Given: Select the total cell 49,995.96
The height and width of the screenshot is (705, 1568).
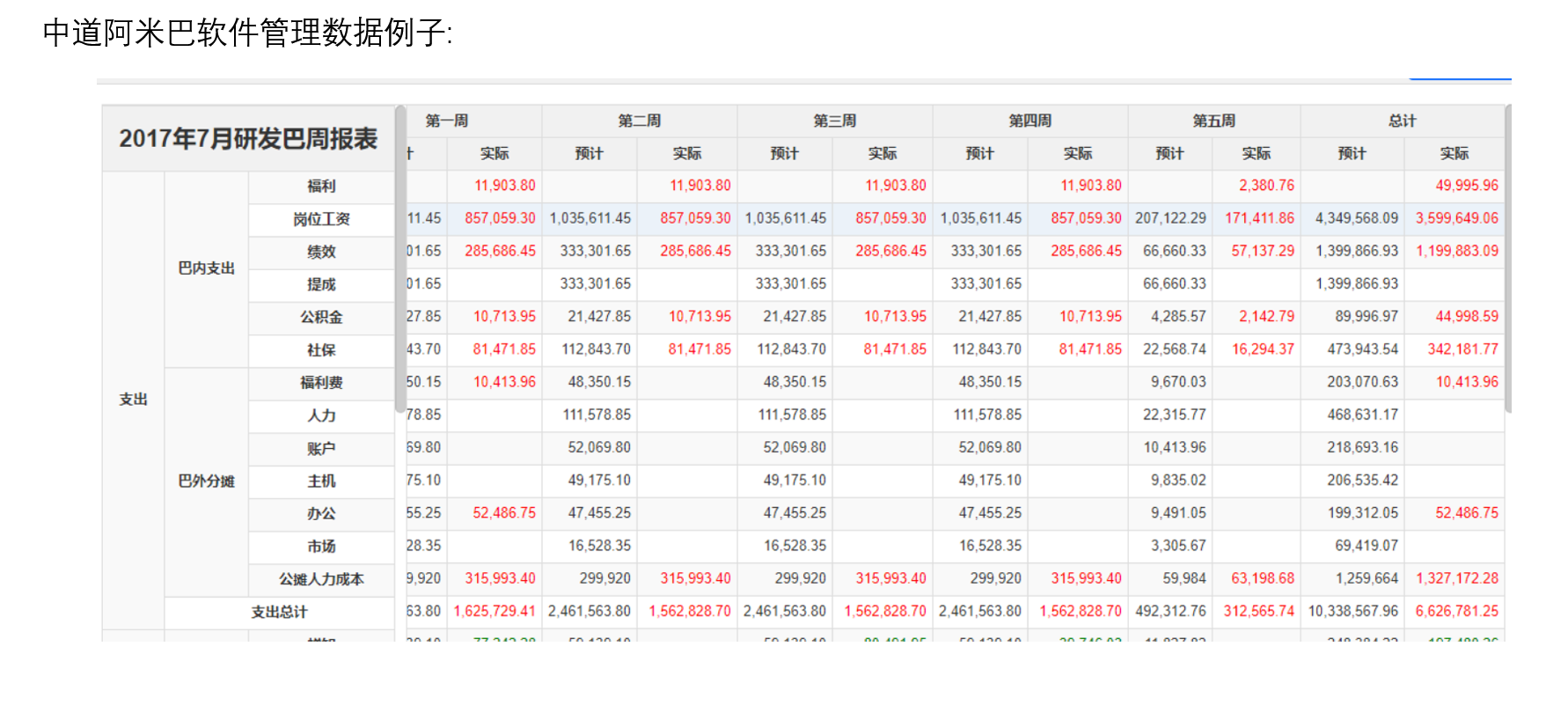Looking at the screenshot, I should 1454,186.
